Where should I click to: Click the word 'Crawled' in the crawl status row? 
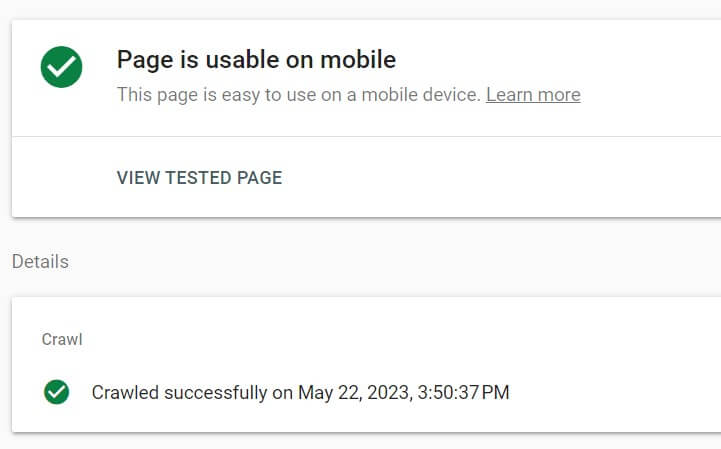tap(124, 392)
